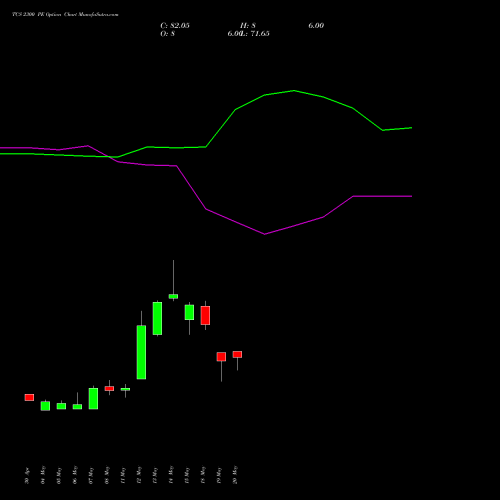
Task: Click the '18 May' date label
Action: click(203, 475)
